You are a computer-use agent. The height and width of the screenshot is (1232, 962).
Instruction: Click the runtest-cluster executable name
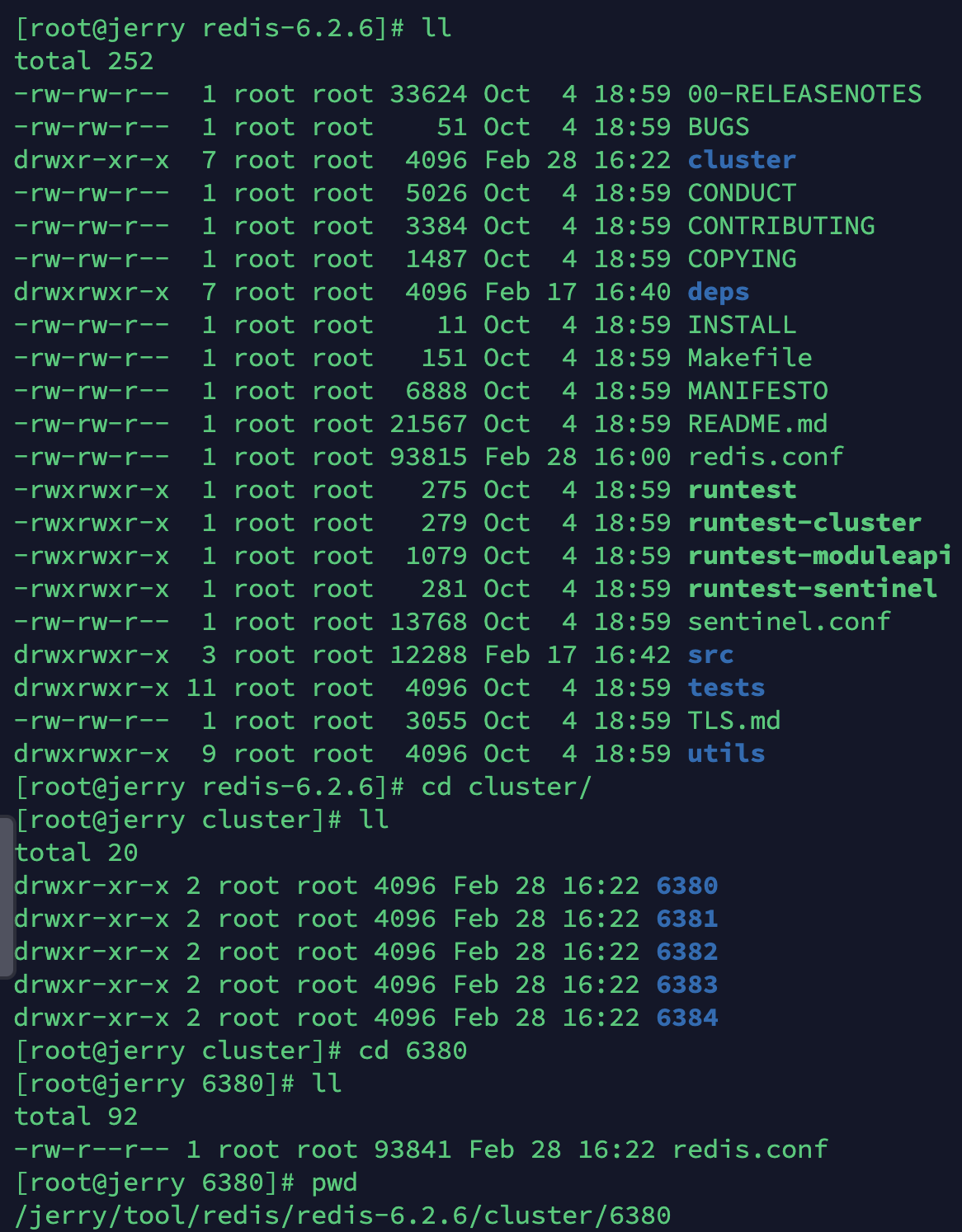pyautogui.click(x=804, y=523)
